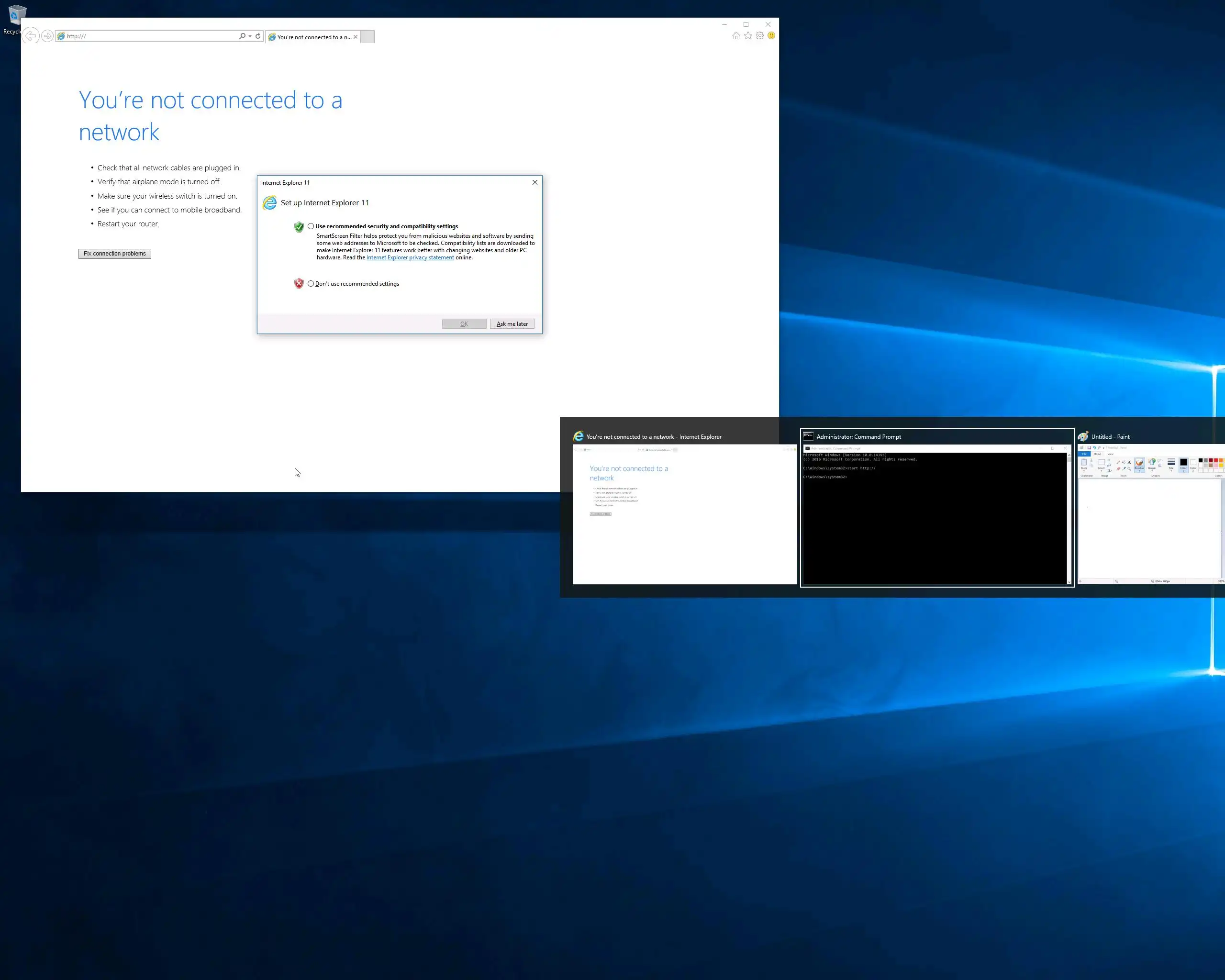Screen dimensions: 1225x980
Task: Click the smiley feedback icon
Action: coord(771,36)
